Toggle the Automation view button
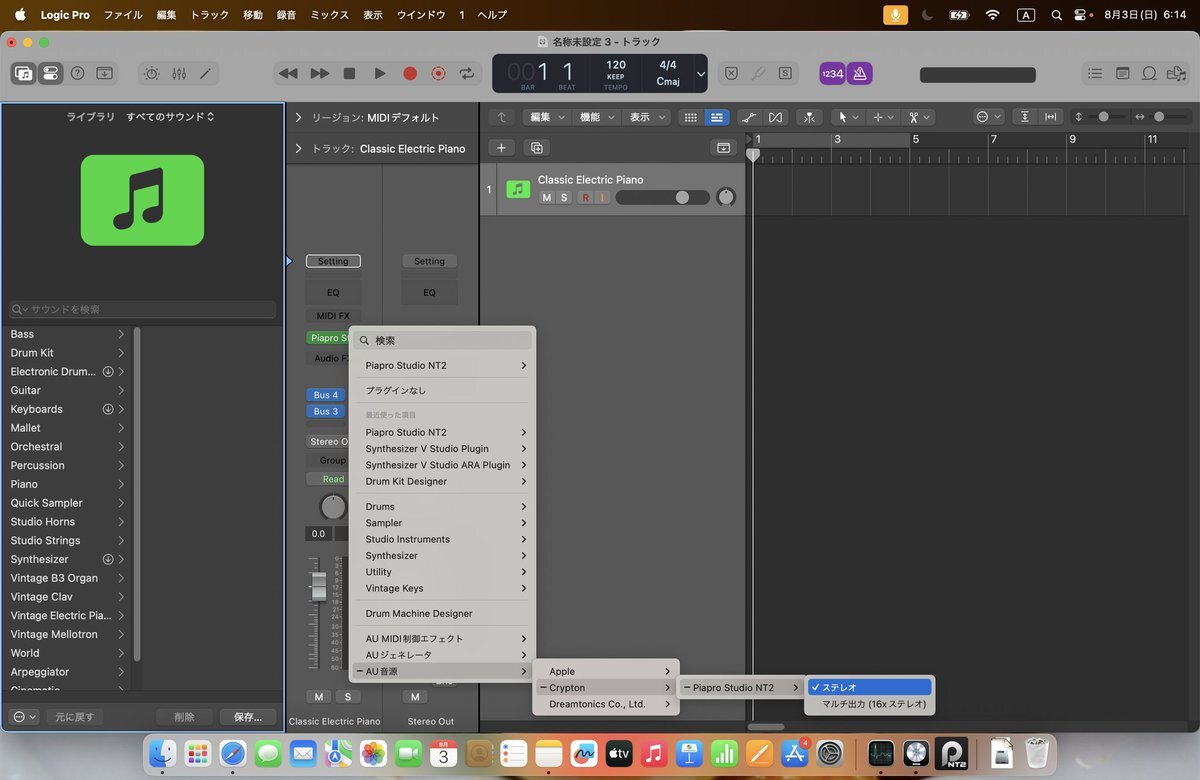The height and width of the screenshot is (780, 1200). [x=749, y=117]
